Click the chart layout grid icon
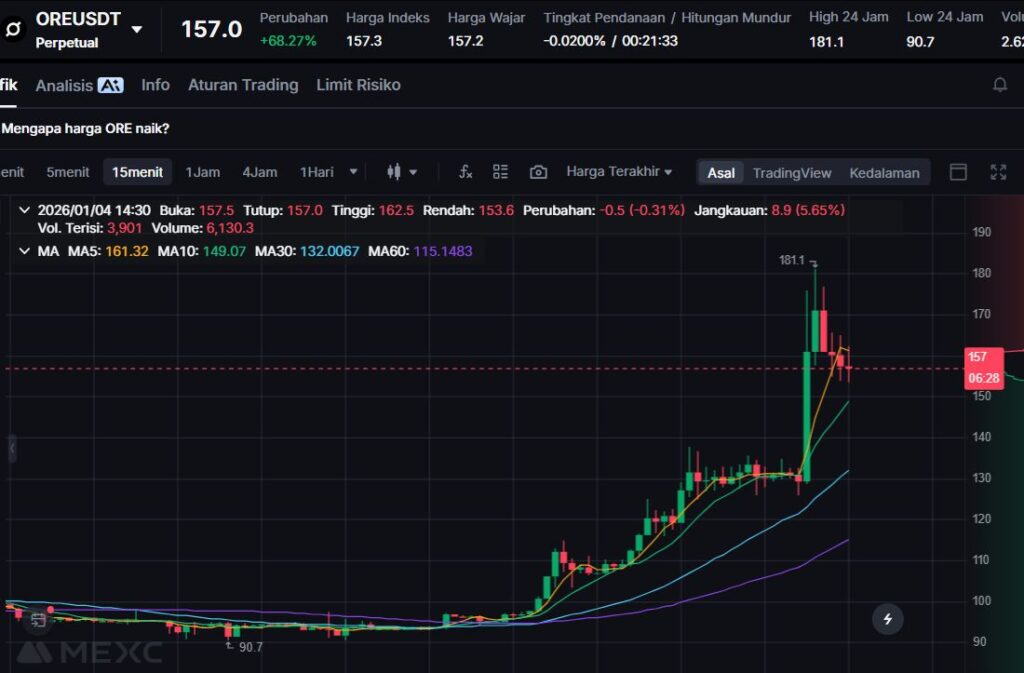The image size is (1024, 673). [501, 172]
